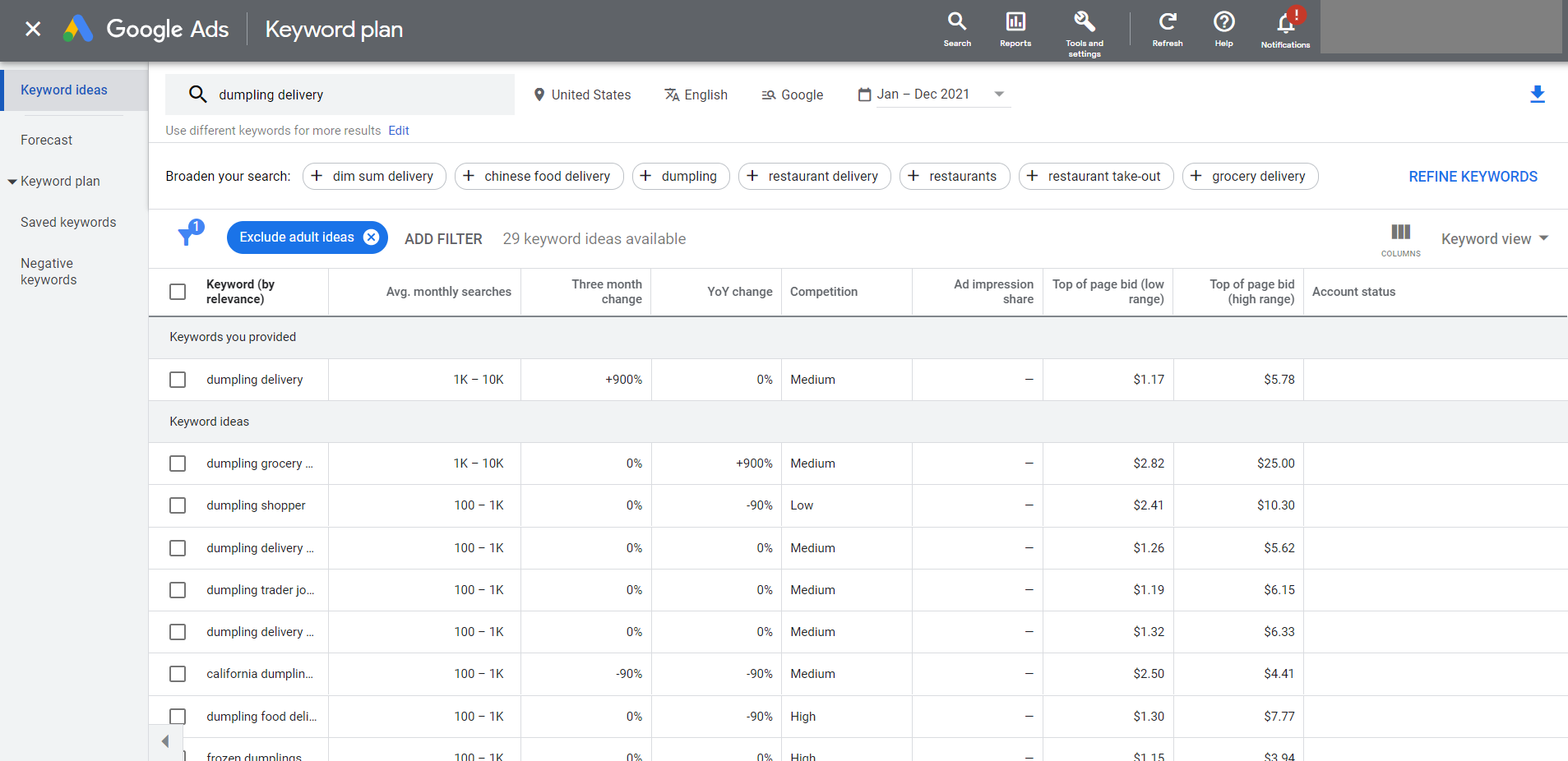1568x761 pixels.
Task: Add chinese food delivery suggestion
Action: click(x=539, y=176)
